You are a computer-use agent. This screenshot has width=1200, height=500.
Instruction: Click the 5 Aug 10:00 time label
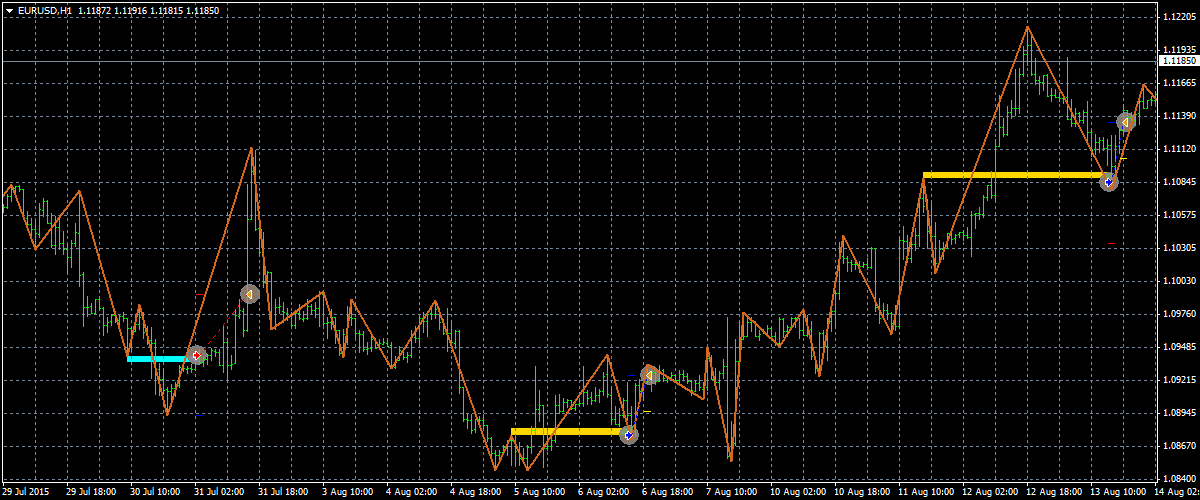coord(540,493)
